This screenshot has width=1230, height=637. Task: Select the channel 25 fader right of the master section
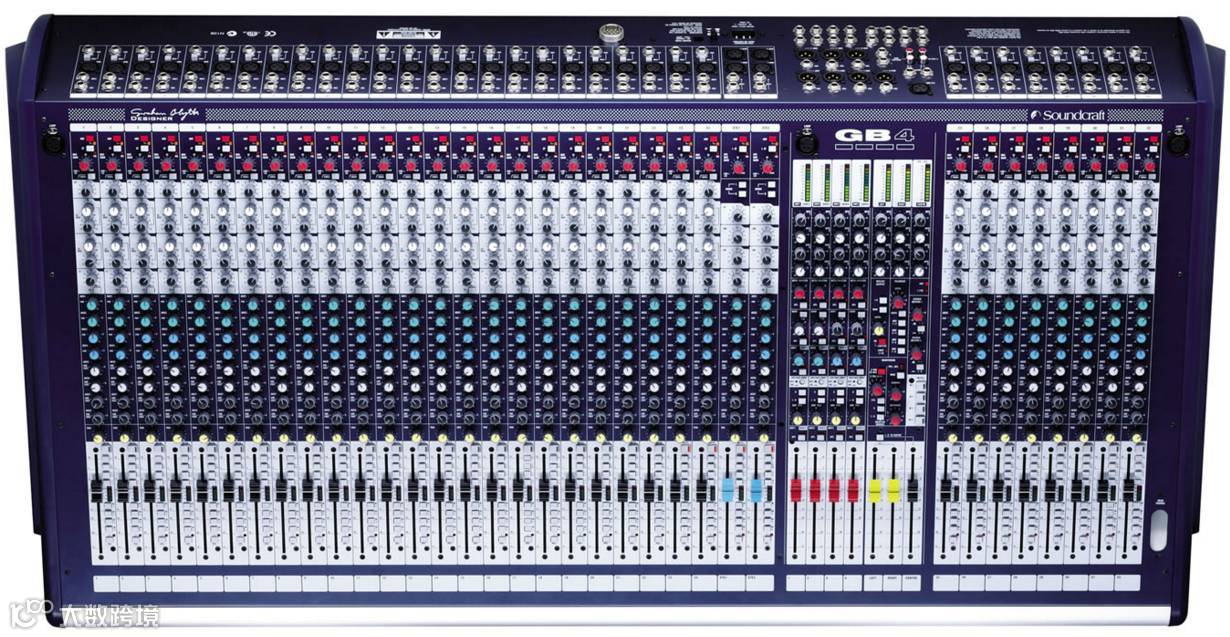tap(946, 490)
